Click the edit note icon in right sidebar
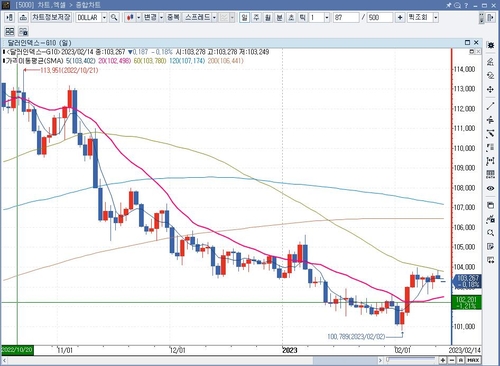 click(490, 247)
